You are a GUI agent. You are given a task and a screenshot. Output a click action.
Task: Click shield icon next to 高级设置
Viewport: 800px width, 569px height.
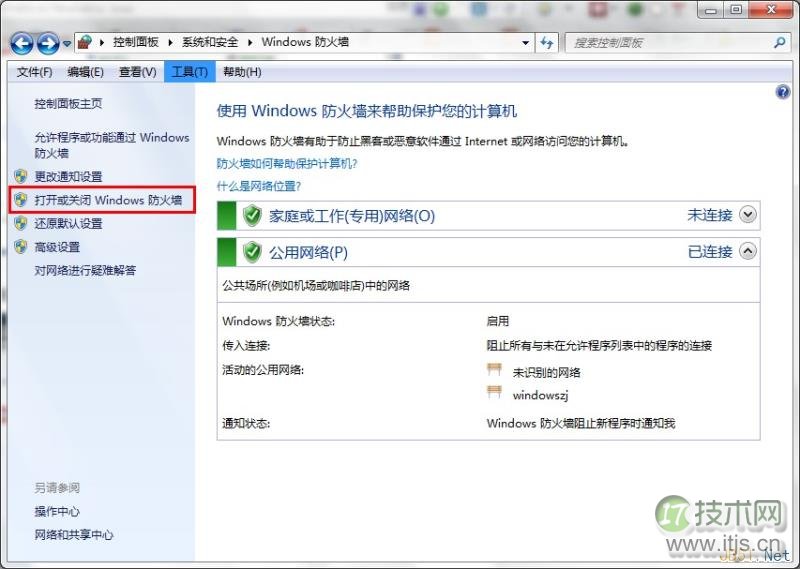20,246
